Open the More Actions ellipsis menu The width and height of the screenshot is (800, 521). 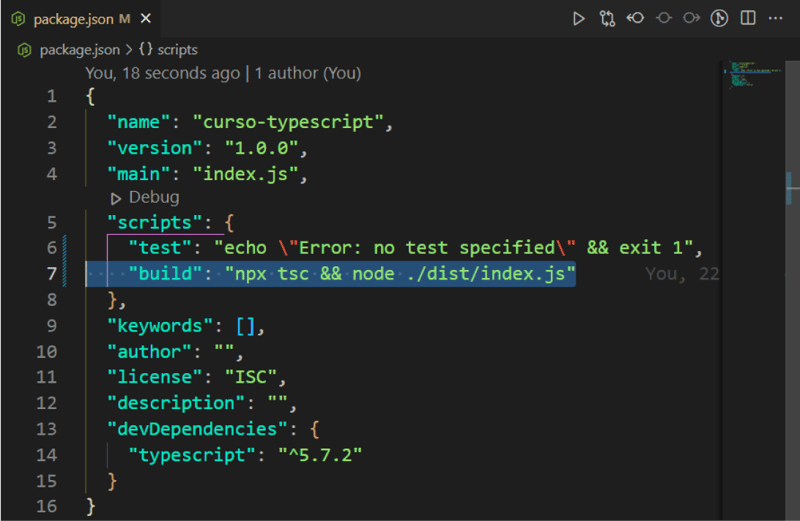tap(776, 18)
